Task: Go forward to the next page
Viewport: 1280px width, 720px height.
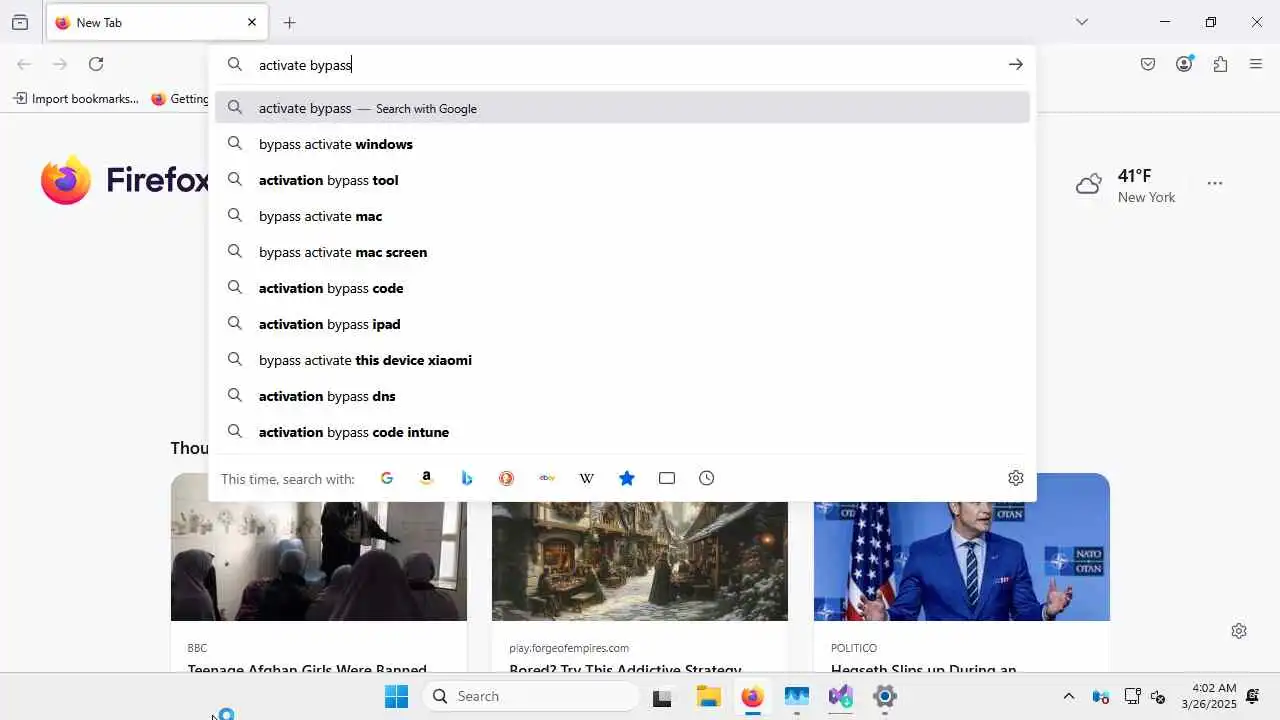Action: [x=60, y=64]
